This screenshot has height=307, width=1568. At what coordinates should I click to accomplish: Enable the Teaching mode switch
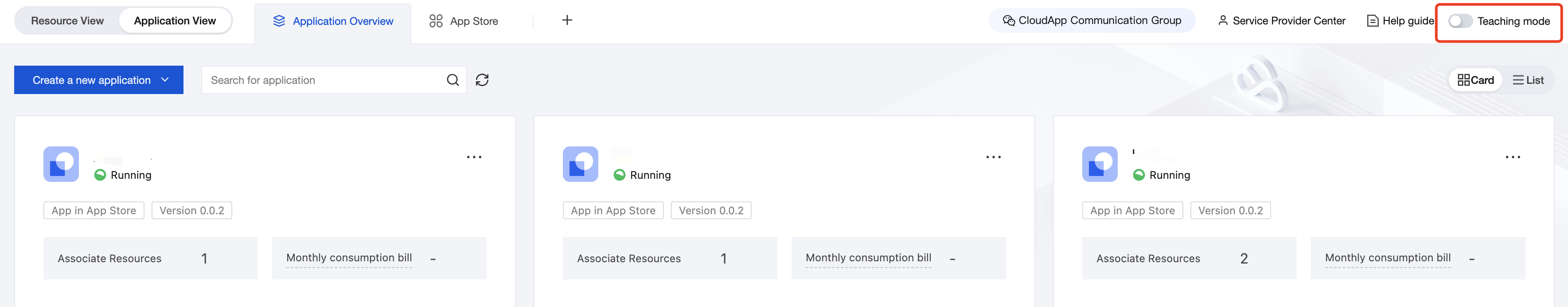[1460, 21]
